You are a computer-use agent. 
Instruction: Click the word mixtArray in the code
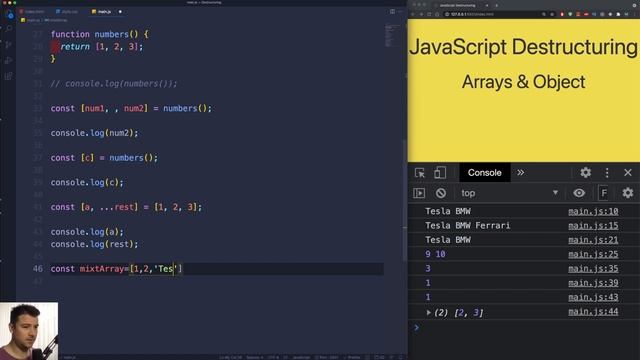[x=102, y=269]
